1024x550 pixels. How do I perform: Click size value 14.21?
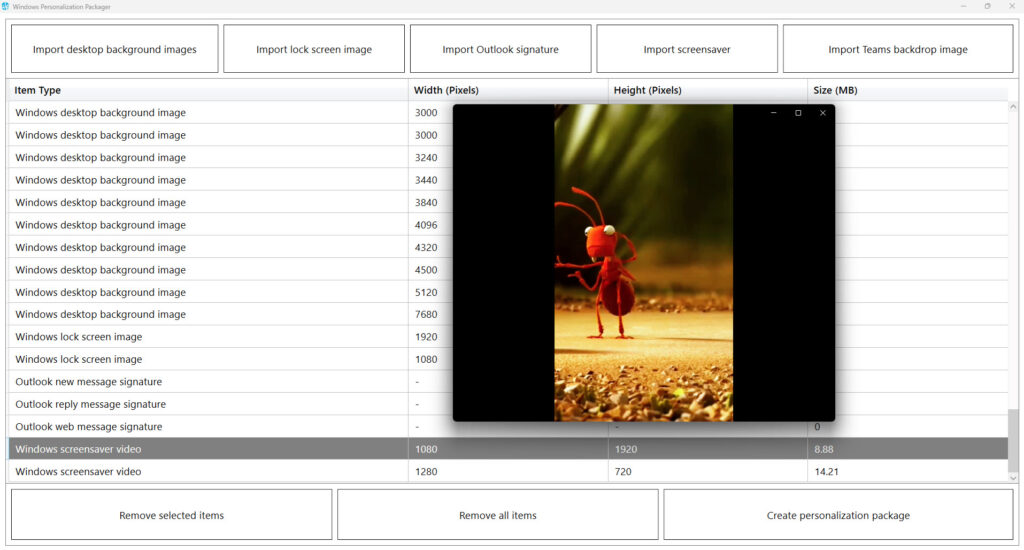point(826,472)
